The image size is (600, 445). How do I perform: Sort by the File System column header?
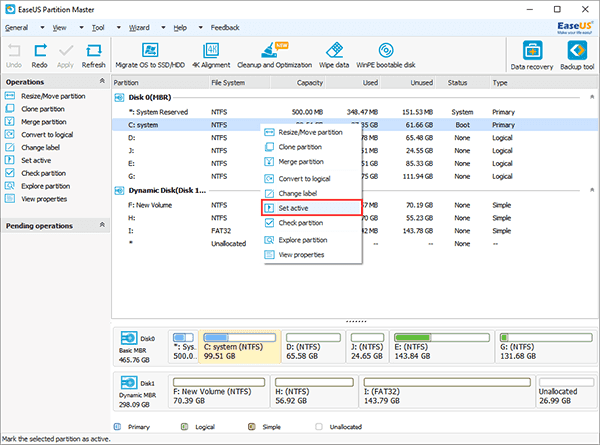click(240, 83)
